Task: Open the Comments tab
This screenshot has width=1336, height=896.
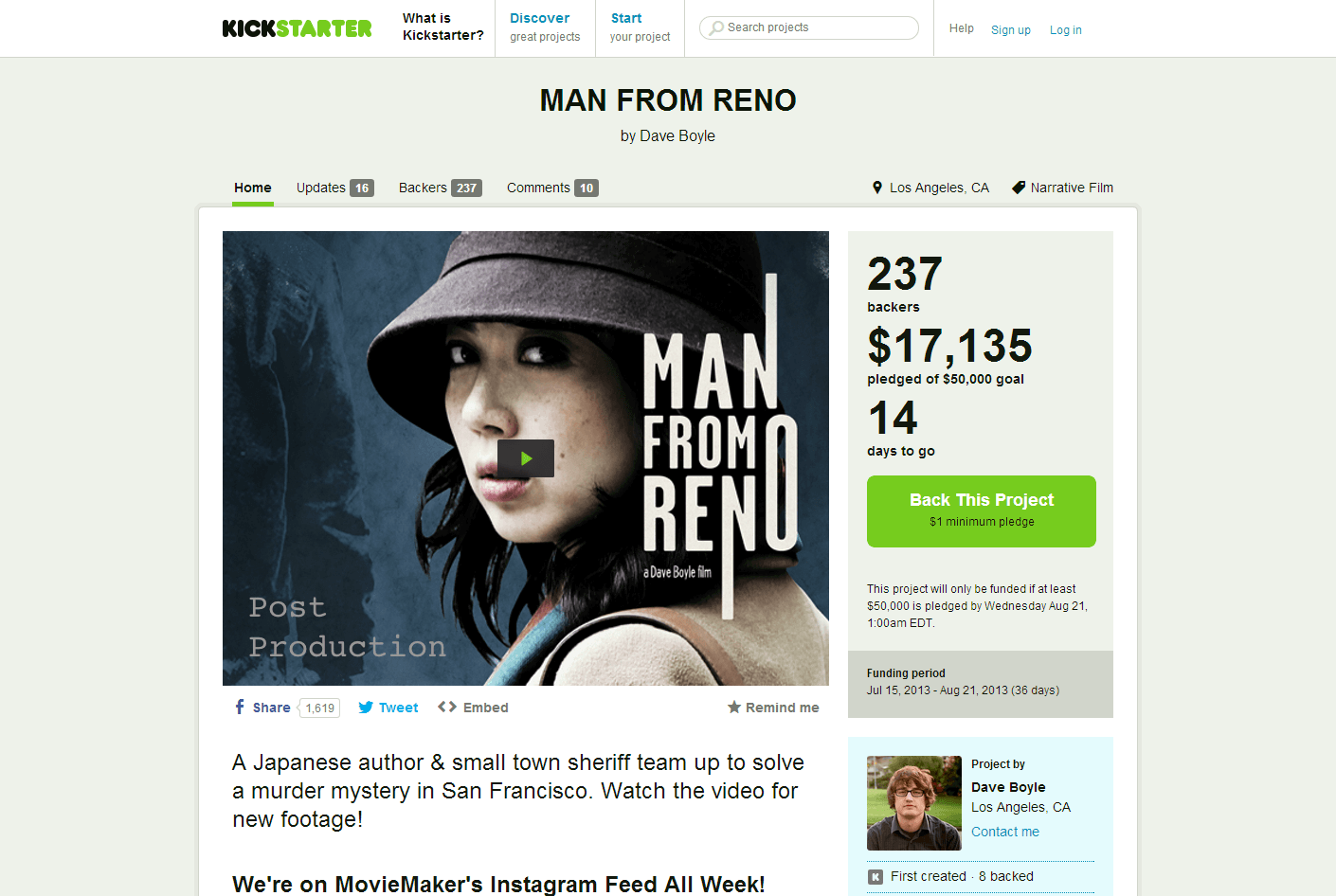Action: point(552,188)
